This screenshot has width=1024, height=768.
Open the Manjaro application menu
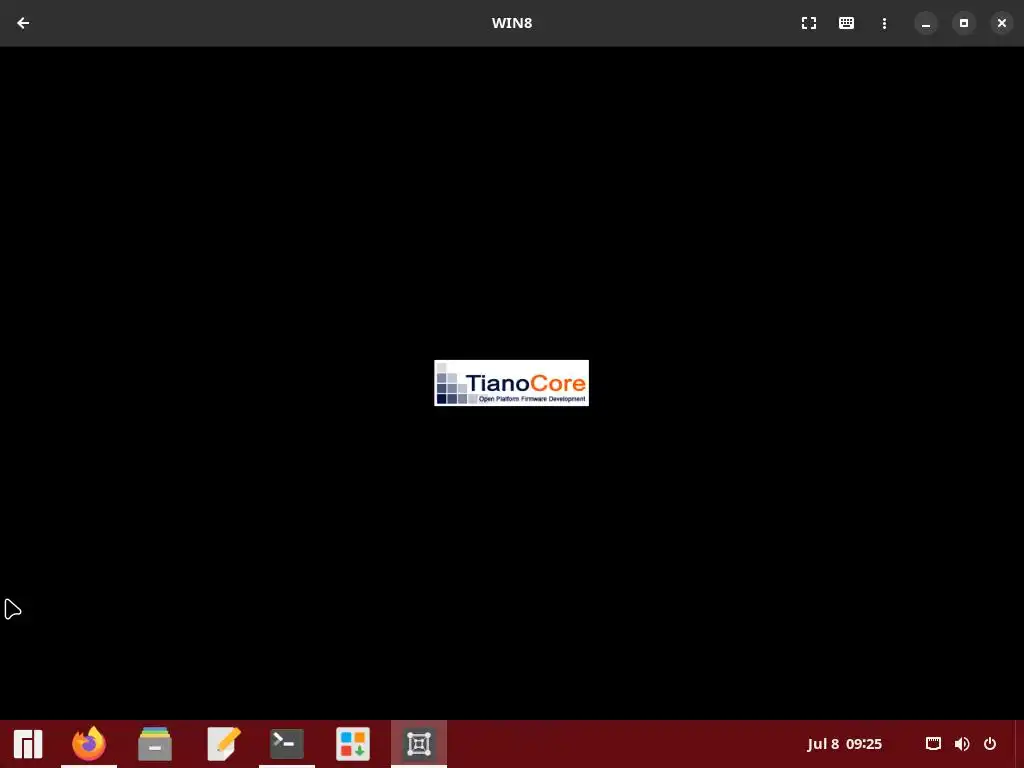[x=27, y=744]
